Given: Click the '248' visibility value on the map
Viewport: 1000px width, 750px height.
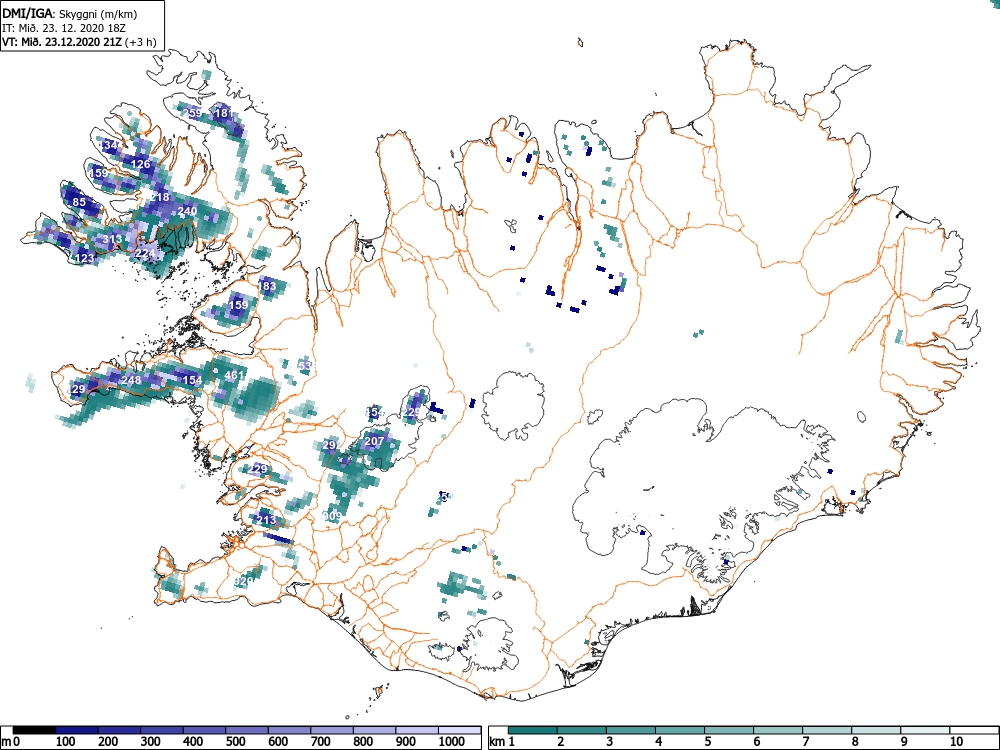Looking at the screenshot, I should click(x=131, y=380).
